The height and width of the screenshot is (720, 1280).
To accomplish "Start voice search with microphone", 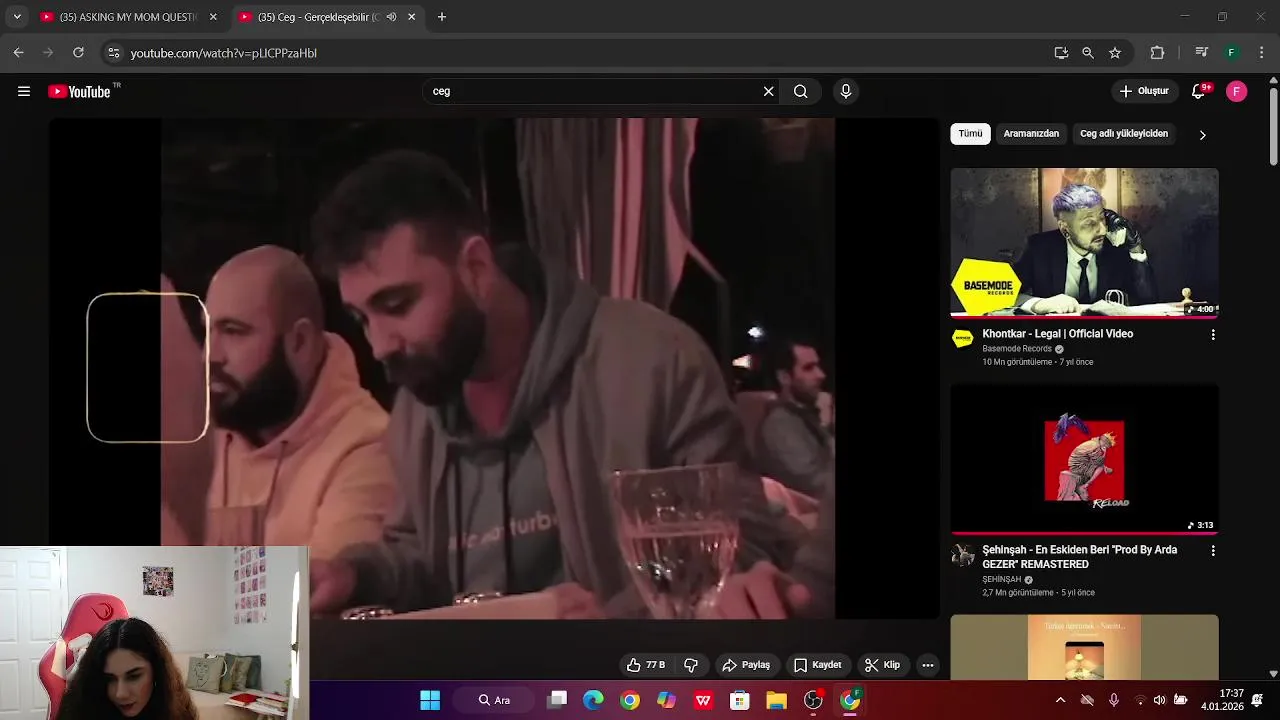I will click(x=846, y=91).
